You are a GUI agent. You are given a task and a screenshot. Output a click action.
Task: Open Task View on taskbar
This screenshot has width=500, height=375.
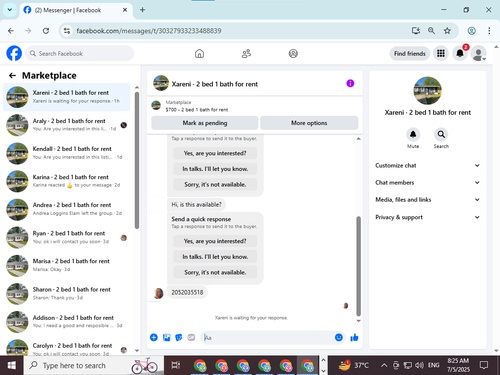tap(175, 365)
